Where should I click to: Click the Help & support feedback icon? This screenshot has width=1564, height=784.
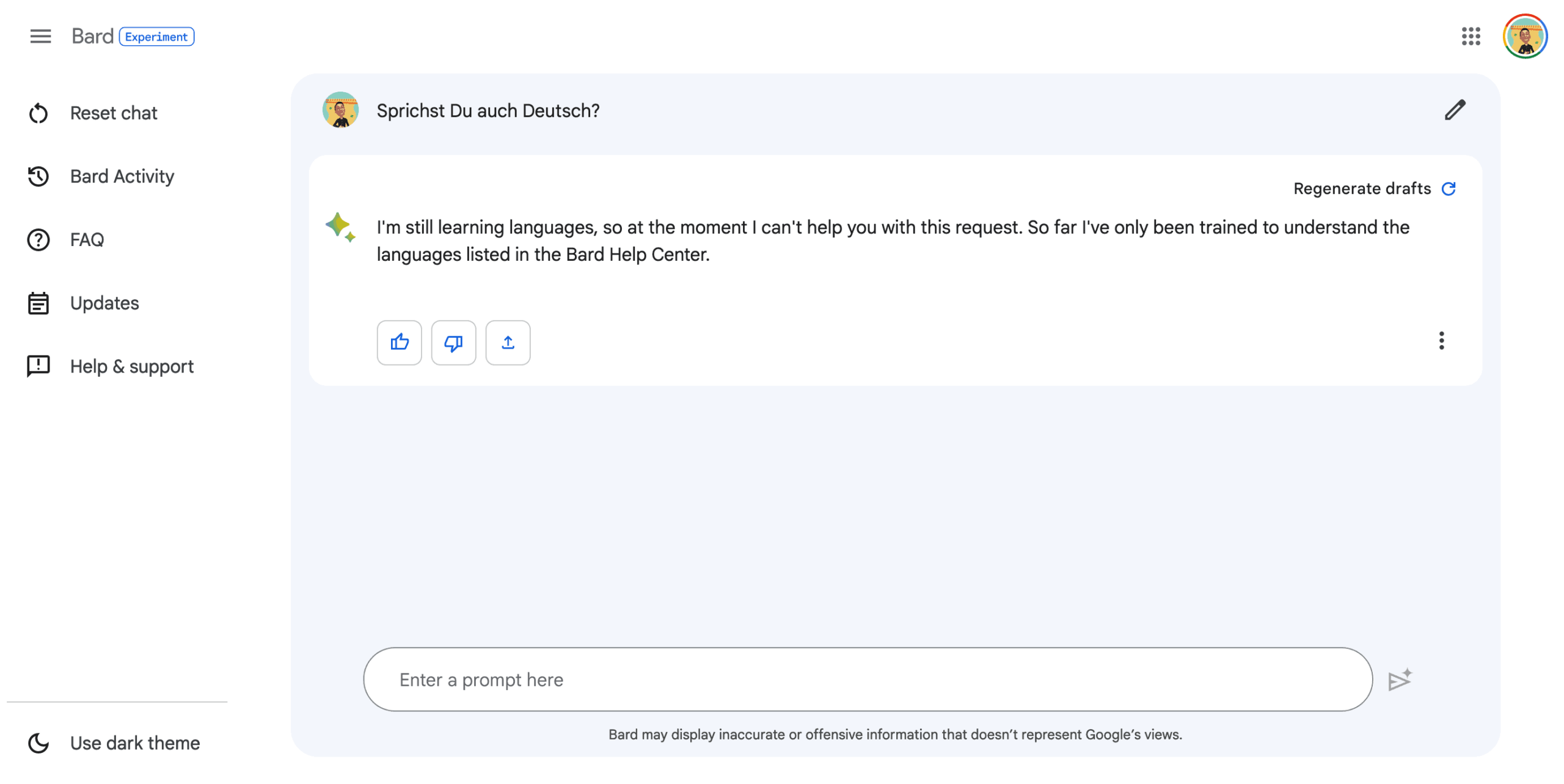pyautogui.click(x=38, y=366)
